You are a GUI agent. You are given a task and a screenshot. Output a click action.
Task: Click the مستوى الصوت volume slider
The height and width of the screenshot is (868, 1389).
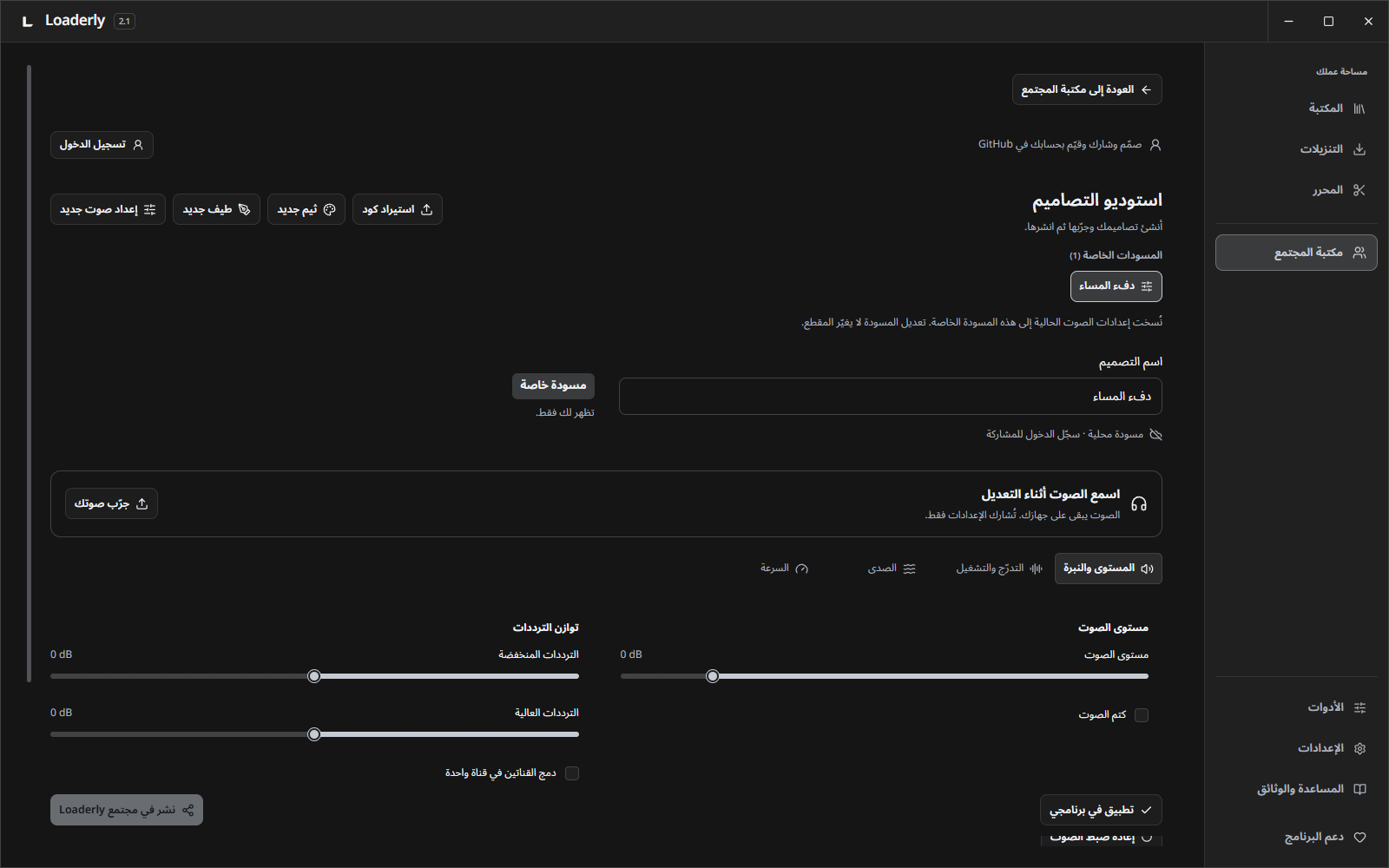(x=884, y=676)
